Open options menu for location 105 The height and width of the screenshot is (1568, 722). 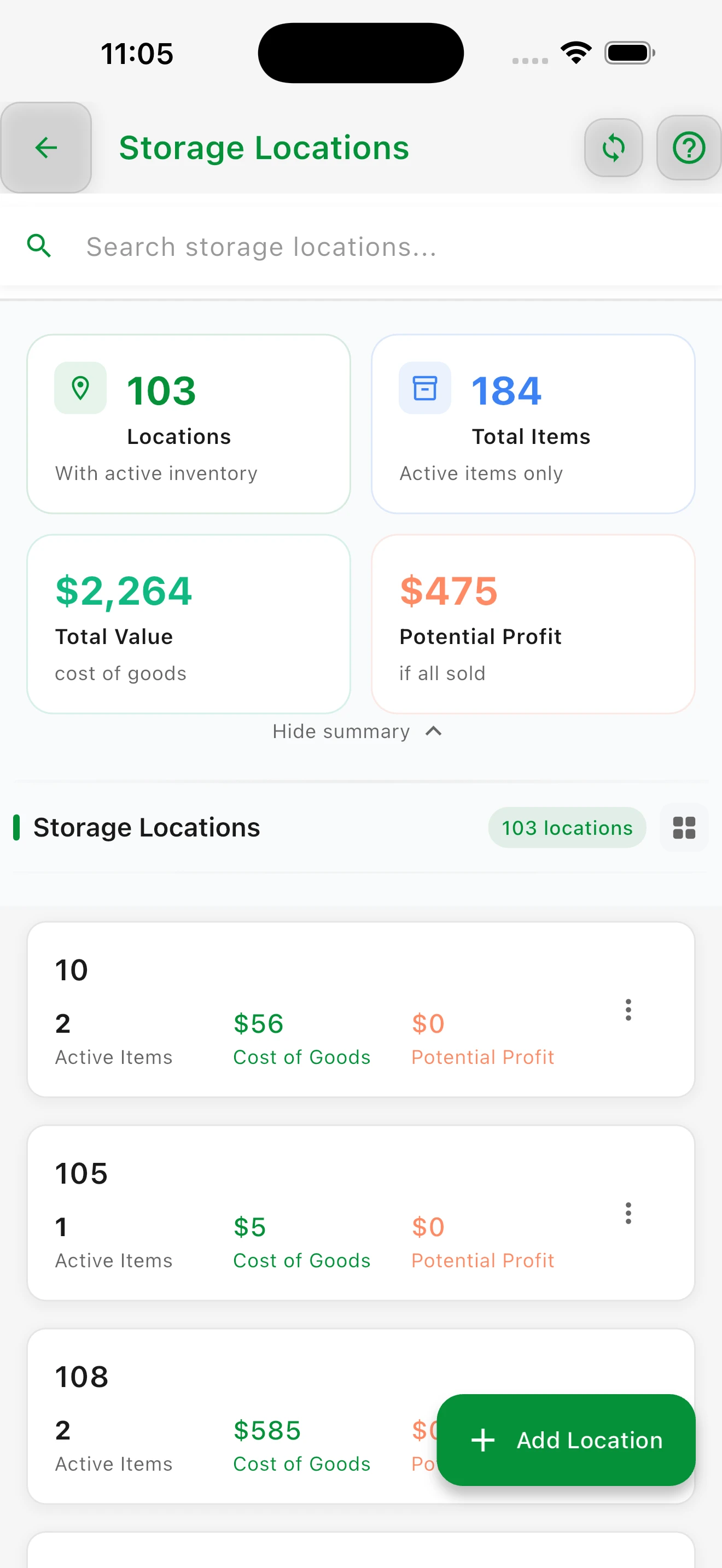627,1213
